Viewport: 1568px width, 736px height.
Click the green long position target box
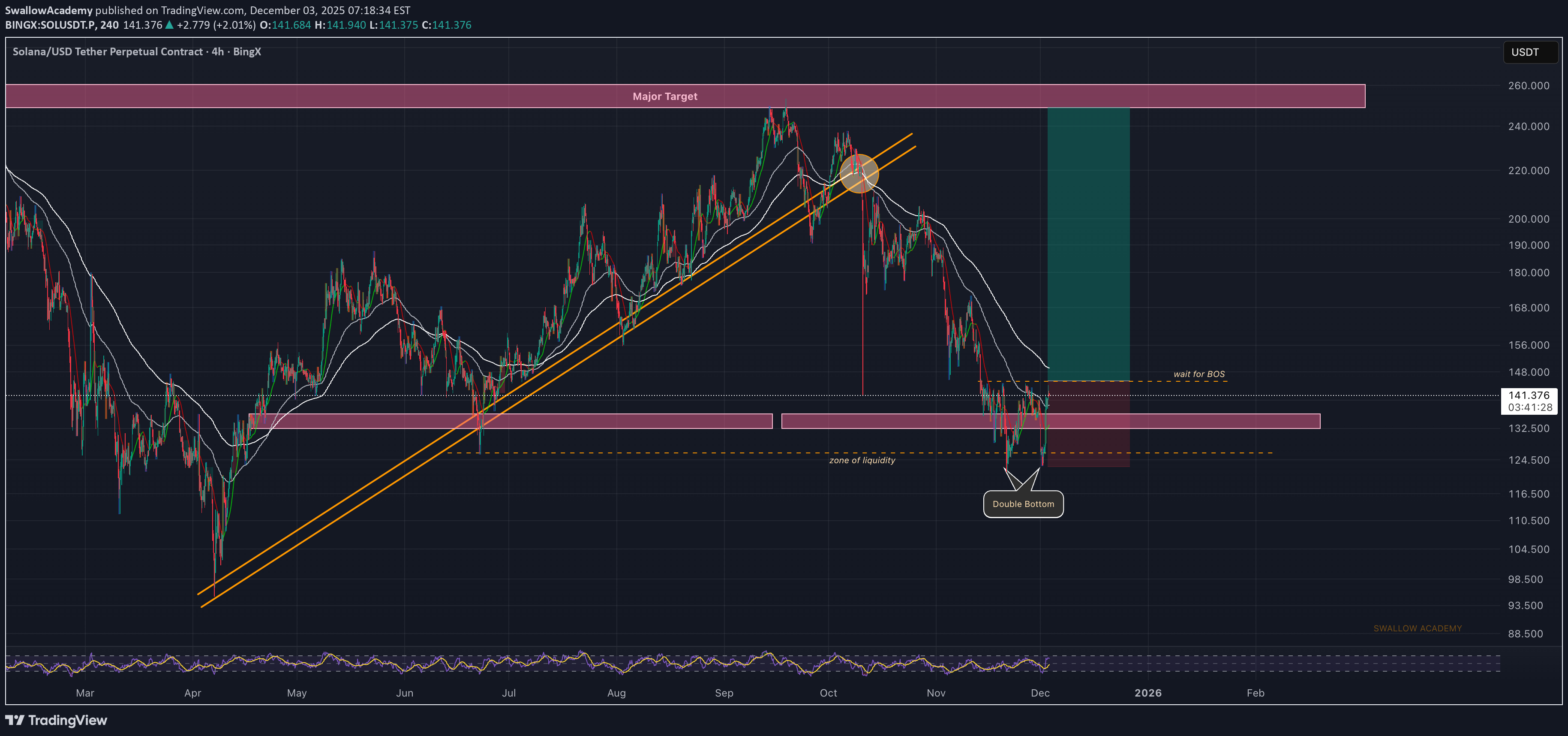pos(1088,244)
